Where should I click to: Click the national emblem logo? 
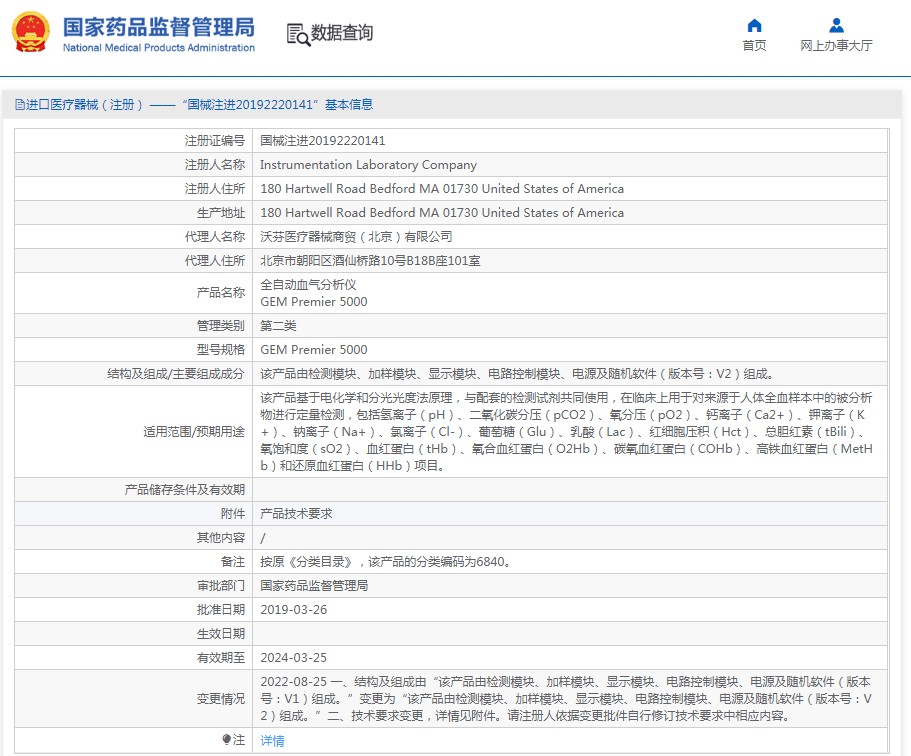31,33
